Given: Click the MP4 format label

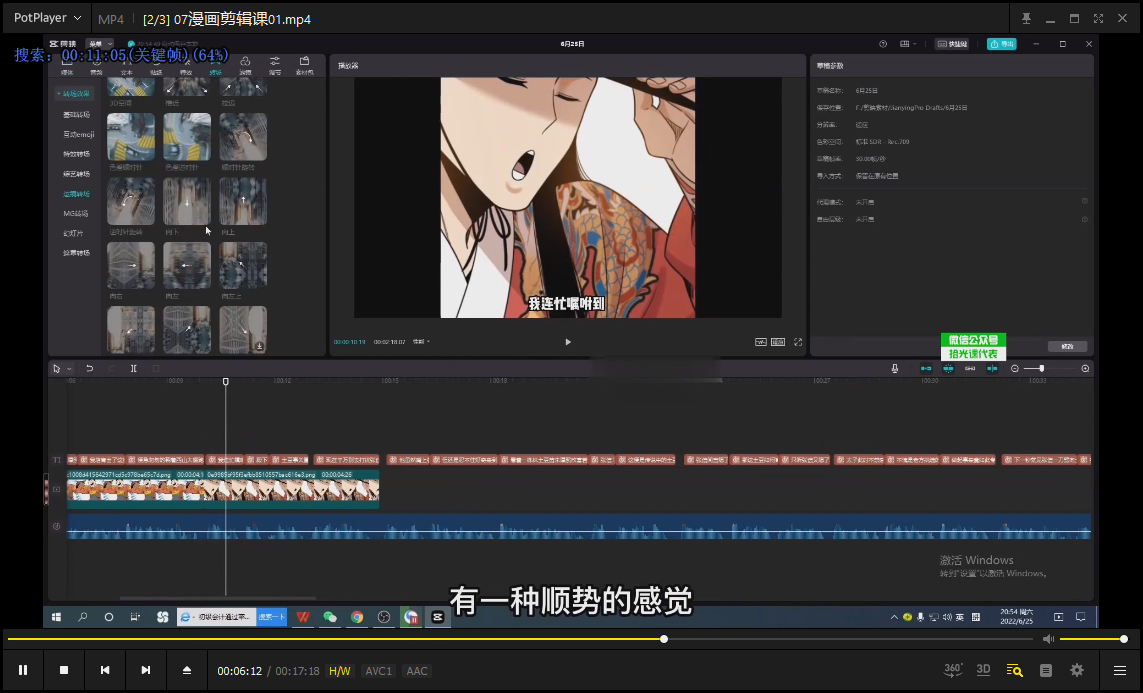Looking at the screenshot, I should [111, 19].
